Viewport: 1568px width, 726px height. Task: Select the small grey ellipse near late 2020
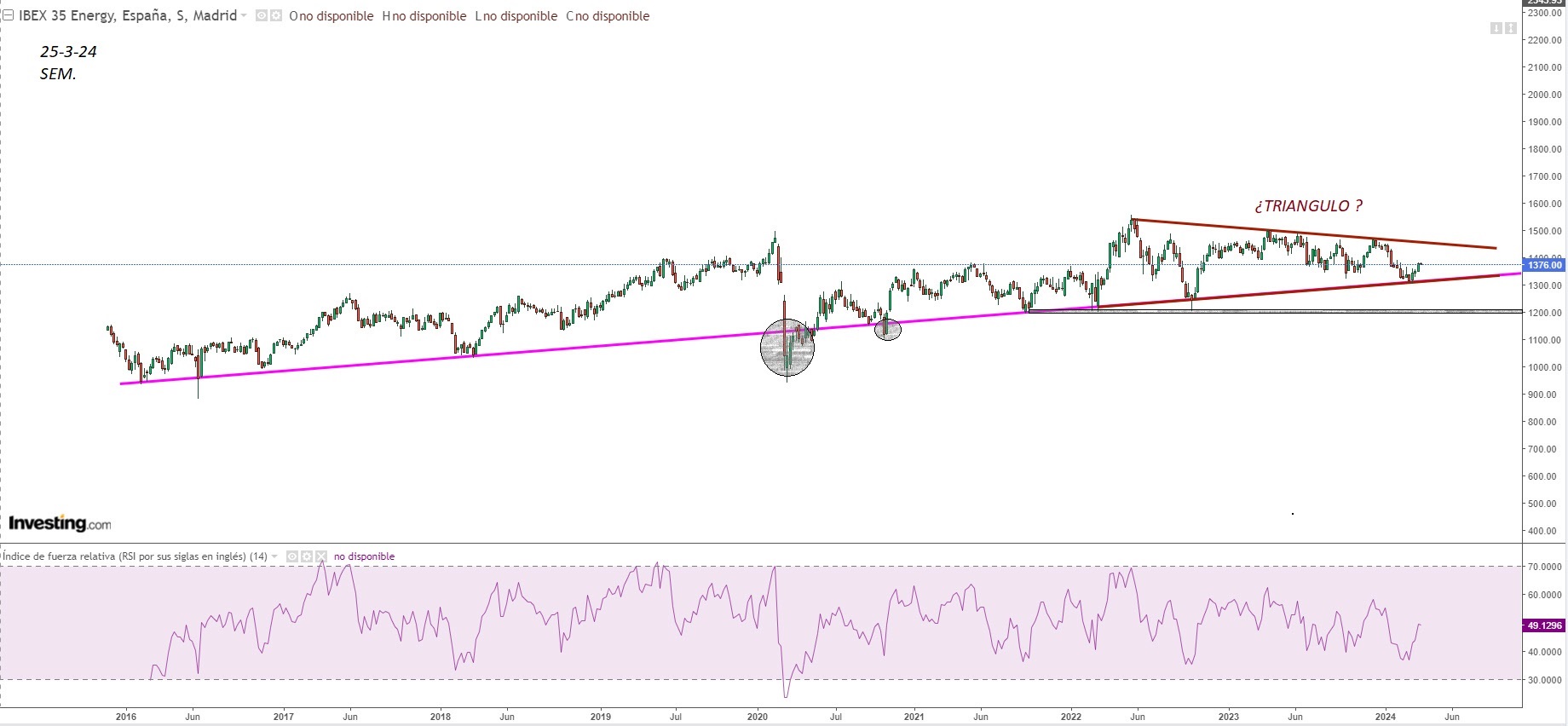click(x=888, y=330)
